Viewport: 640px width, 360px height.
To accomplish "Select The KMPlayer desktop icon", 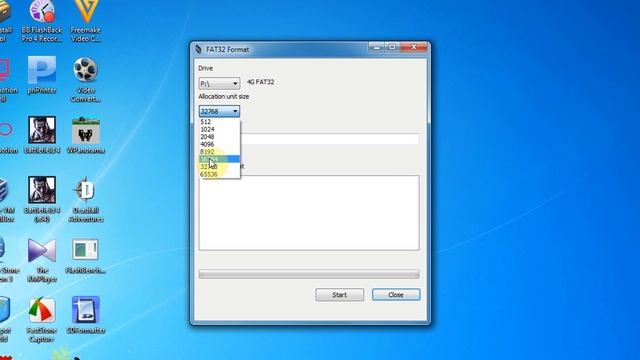I will 42,260.
